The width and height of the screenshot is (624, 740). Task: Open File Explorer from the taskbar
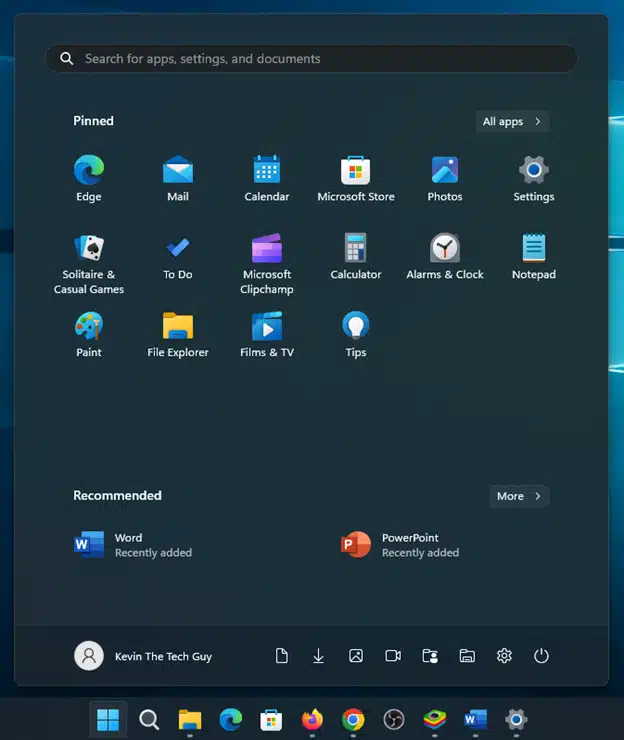[190, 720]
